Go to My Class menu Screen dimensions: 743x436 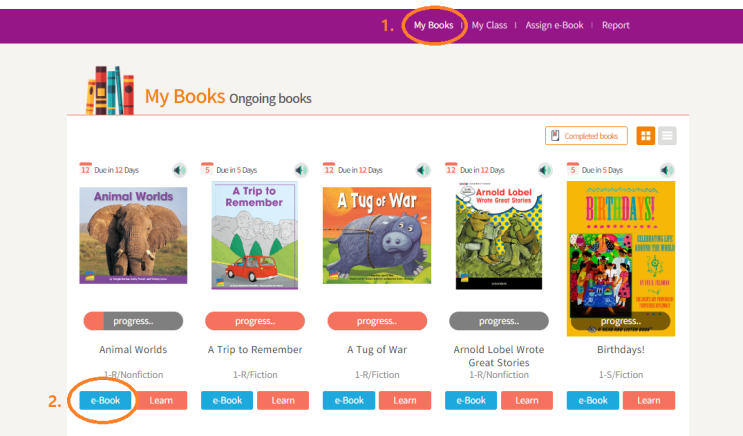(489, 25)
